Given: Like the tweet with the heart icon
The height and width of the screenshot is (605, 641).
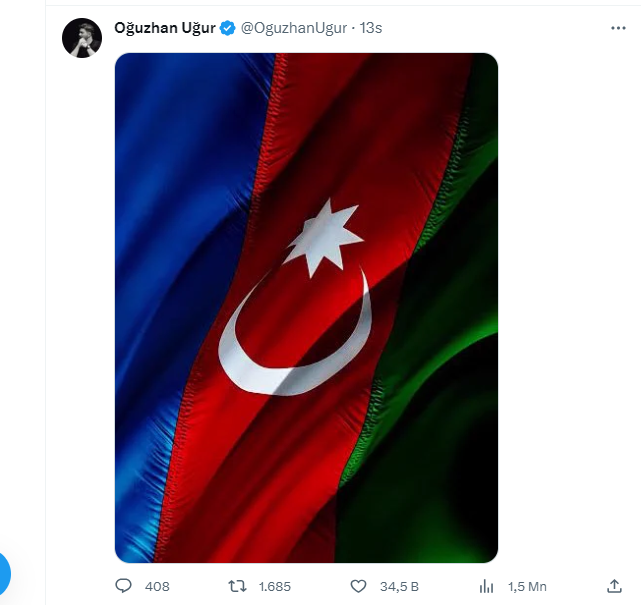Looking at the screenshot, I should (359, 586).
